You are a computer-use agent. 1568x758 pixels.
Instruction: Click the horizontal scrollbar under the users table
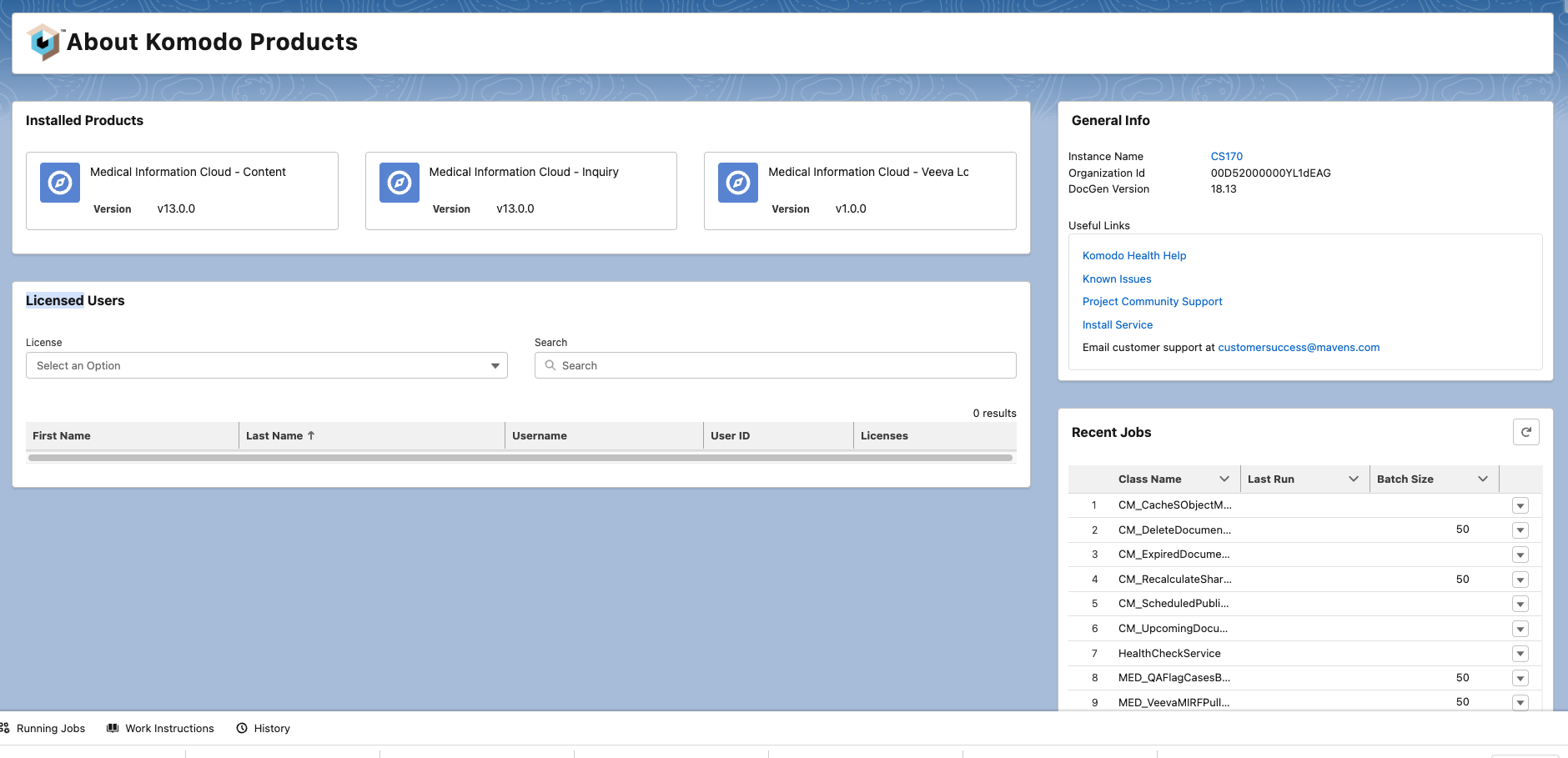[x=520, y=458]
